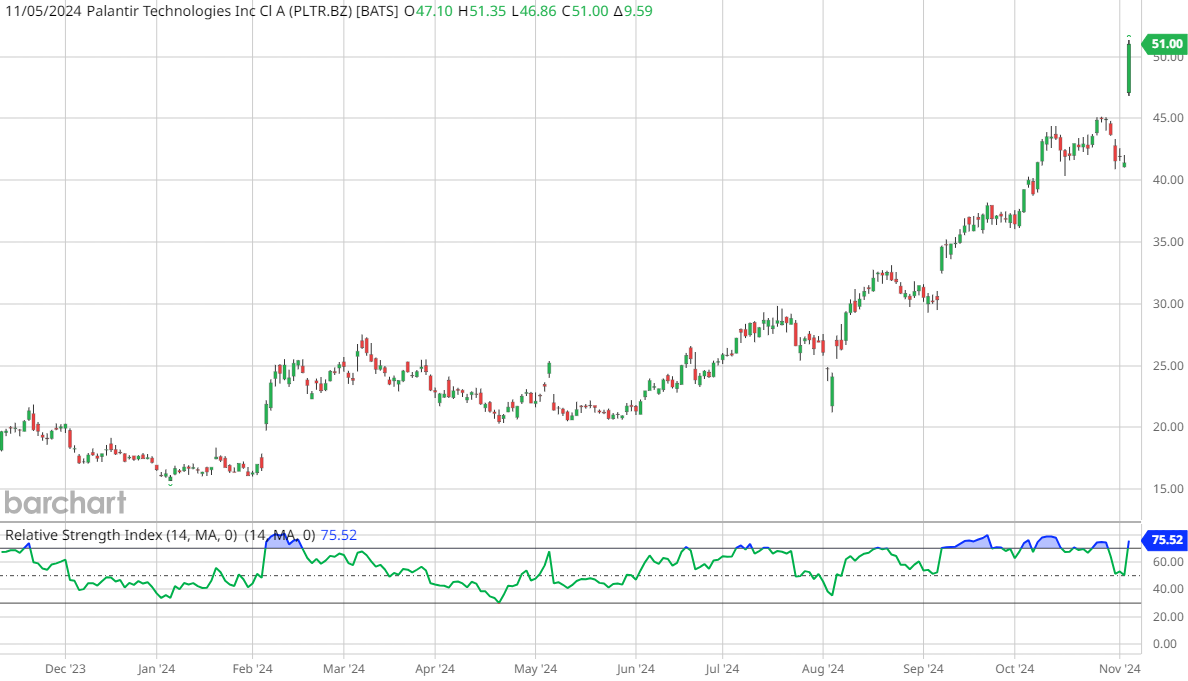
Task: Click the 25.00 price axis label
Action: pyautogui.click(x=1168, y=366)
